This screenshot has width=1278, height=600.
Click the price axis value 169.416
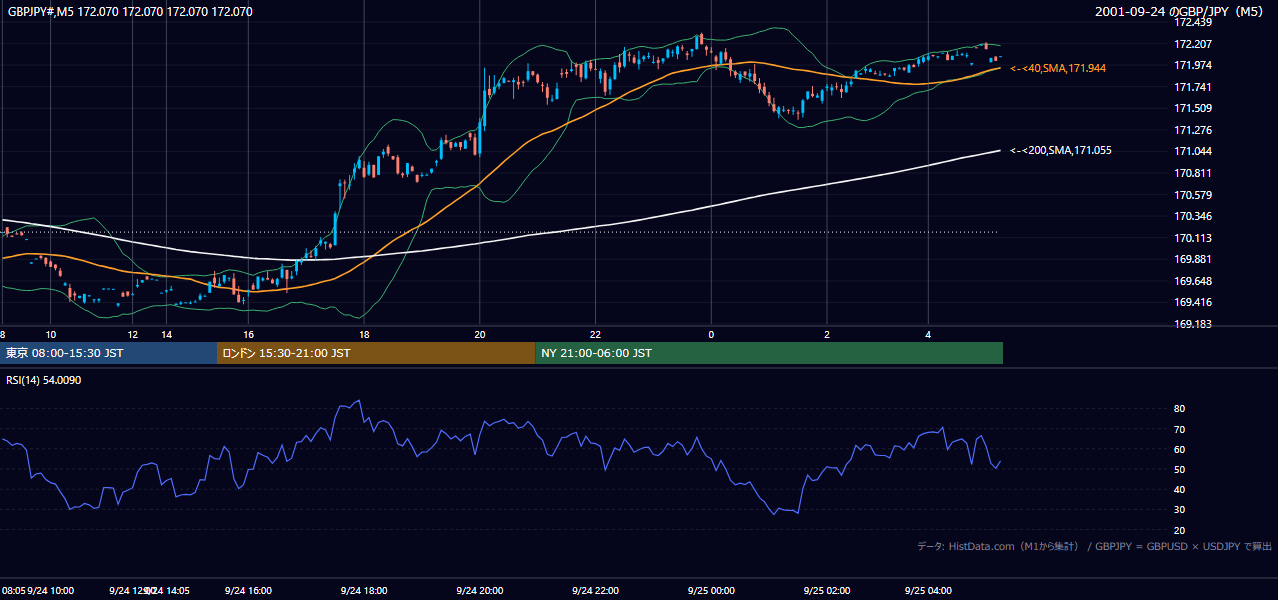coord(1193,302)
